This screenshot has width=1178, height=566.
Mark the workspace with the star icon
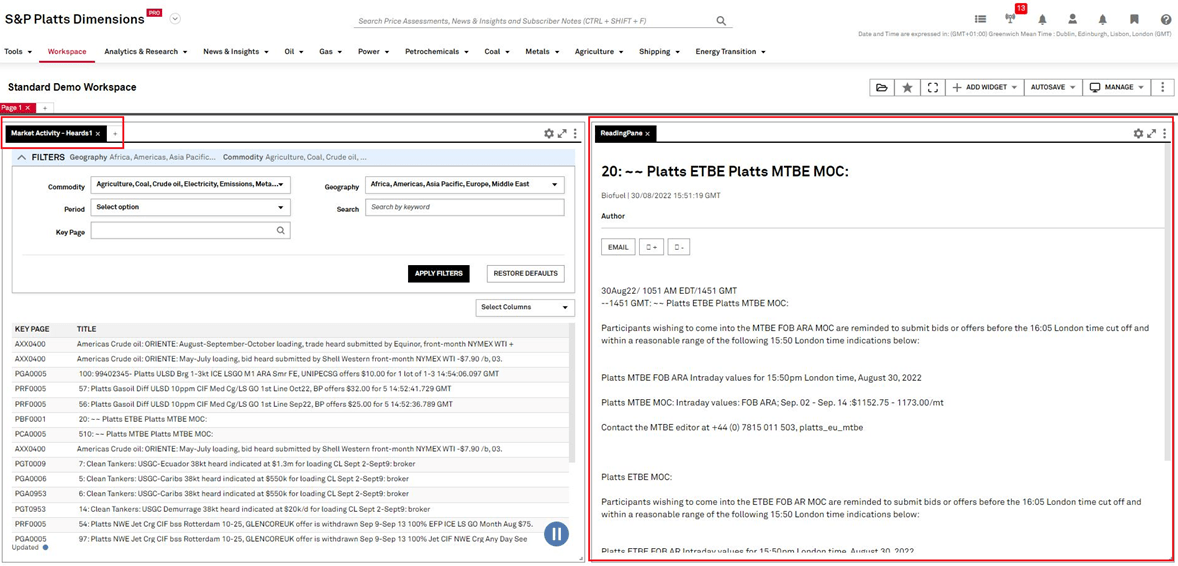[907, 87]
